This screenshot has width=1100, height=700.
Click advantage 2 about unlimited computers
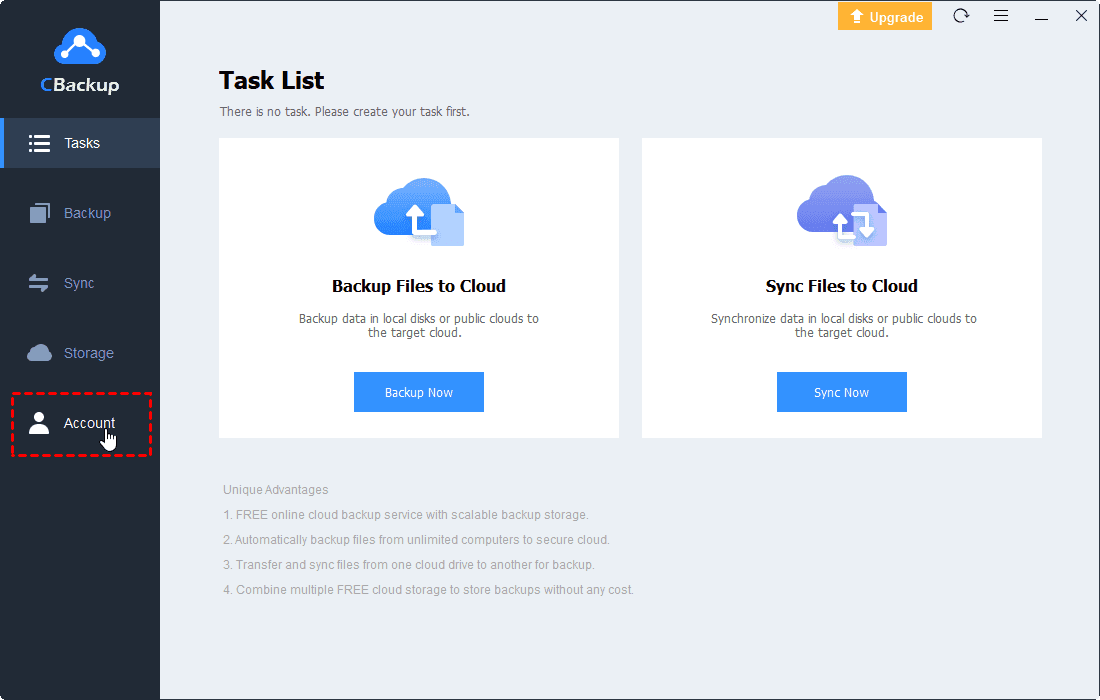[416, 540]
